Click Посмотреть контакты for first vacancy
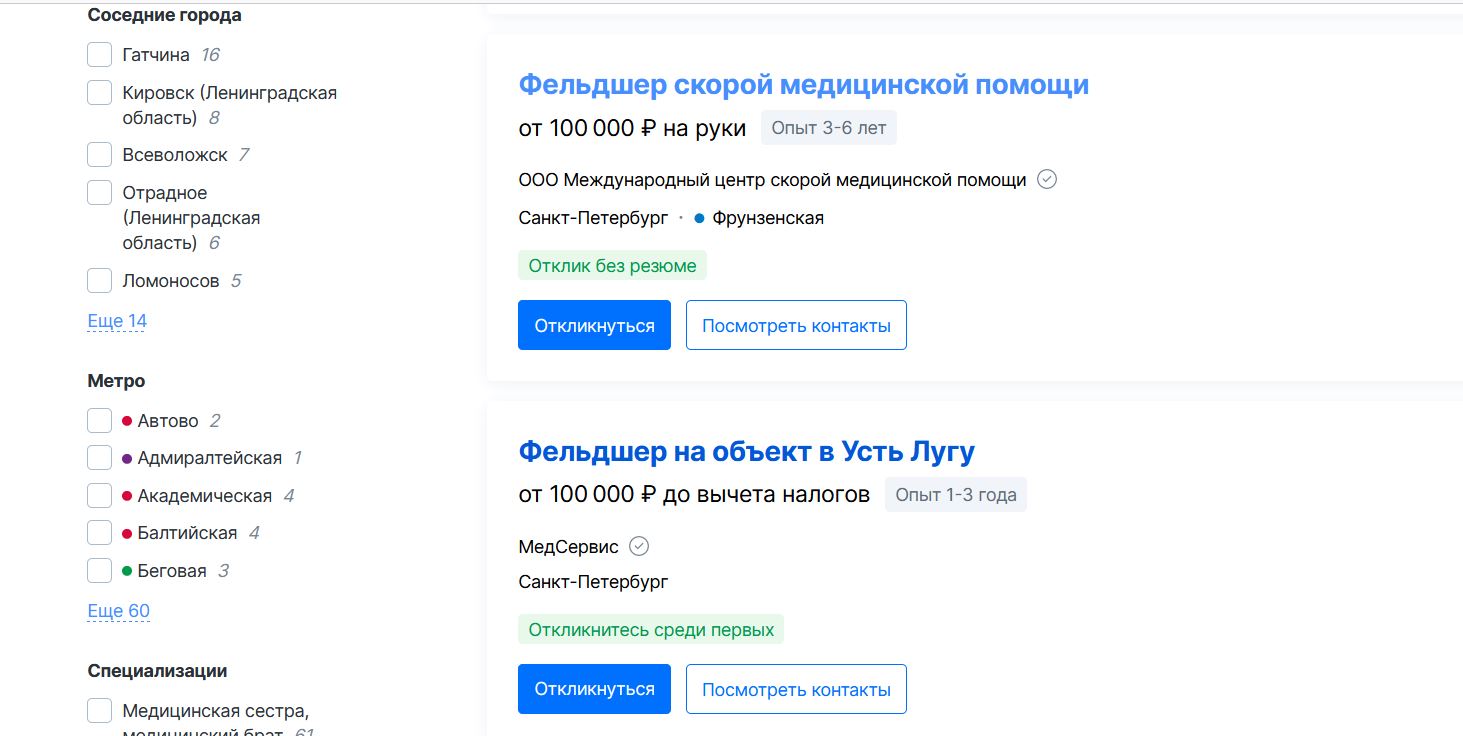The width and height of the screenshot is (1463, 736). click(x=796, y=325)
